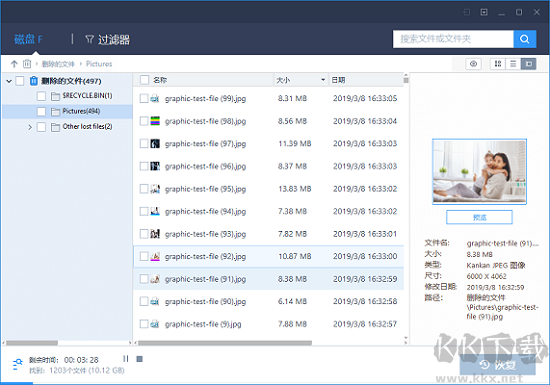
Task: Click file icon of graphic-test-file (9).jpg
Action: (155, 324)
